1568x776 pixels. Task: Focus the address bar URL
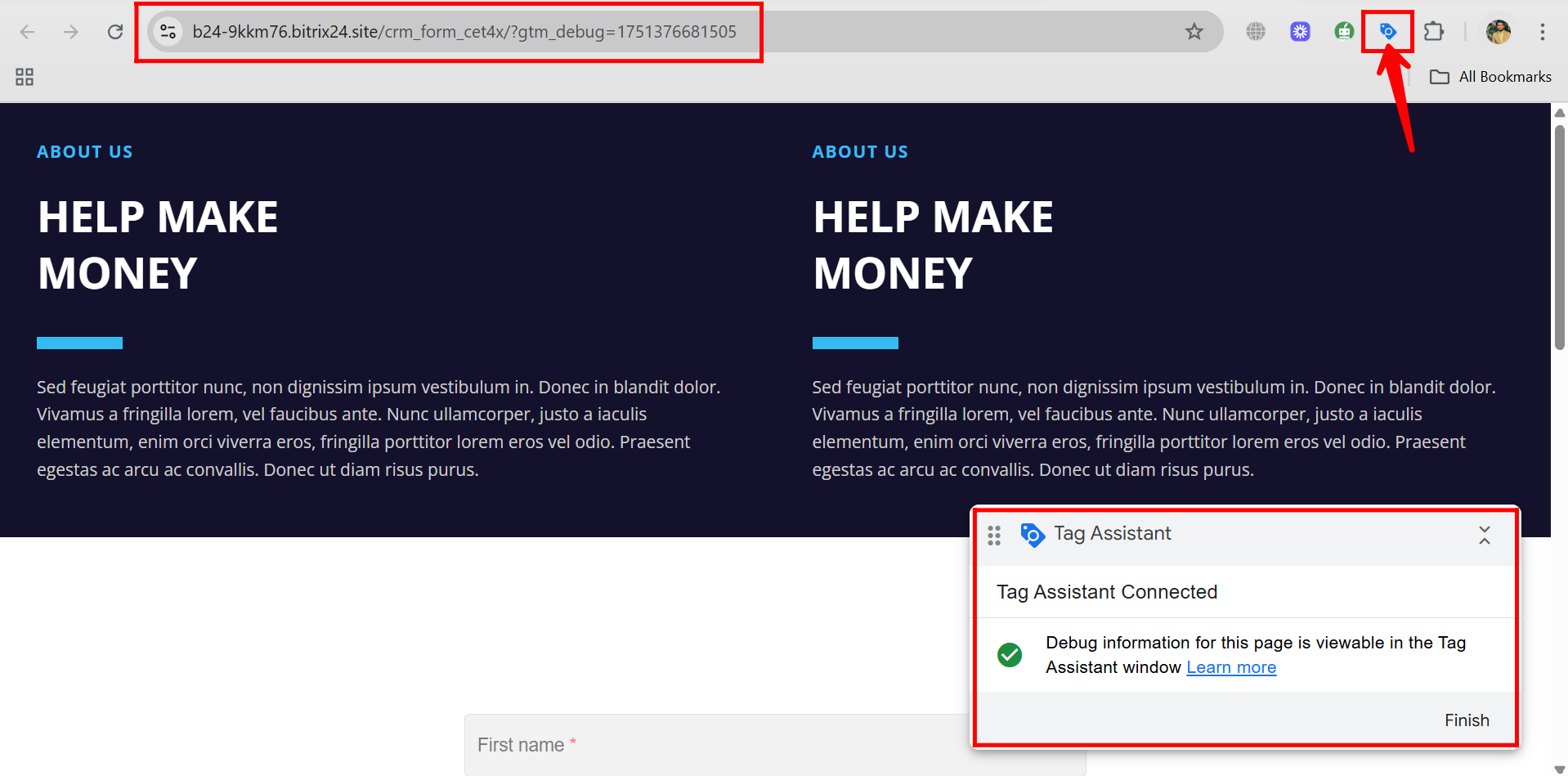(x=464, y=32)
